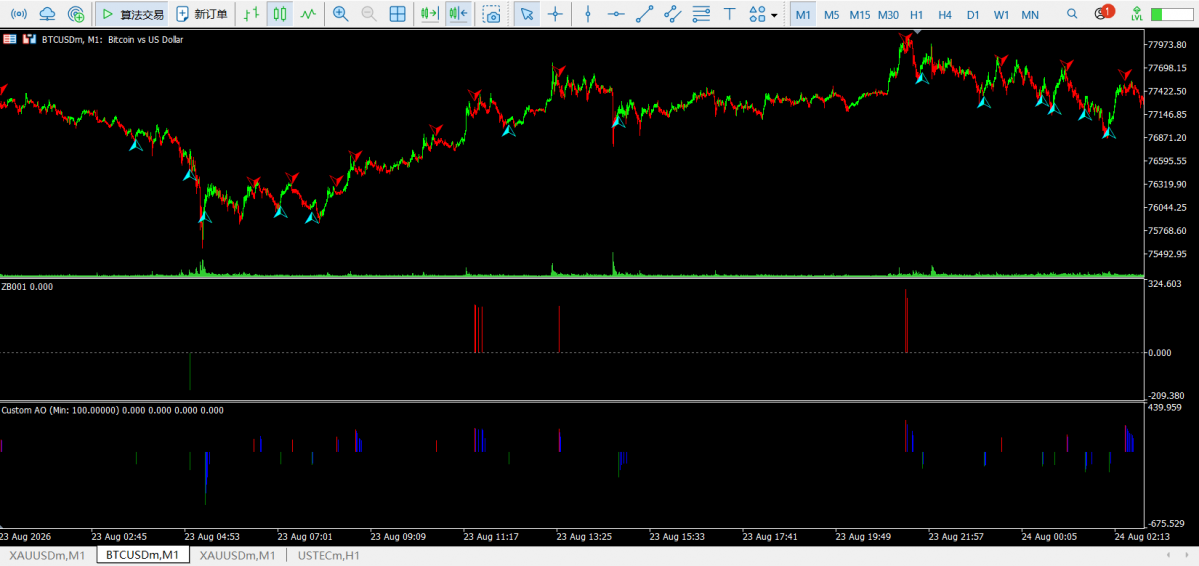Viewport: 1199px width, 566px height.
Task: Click the depth of market icon beside the symbol
Action: [x=29, y=39]
